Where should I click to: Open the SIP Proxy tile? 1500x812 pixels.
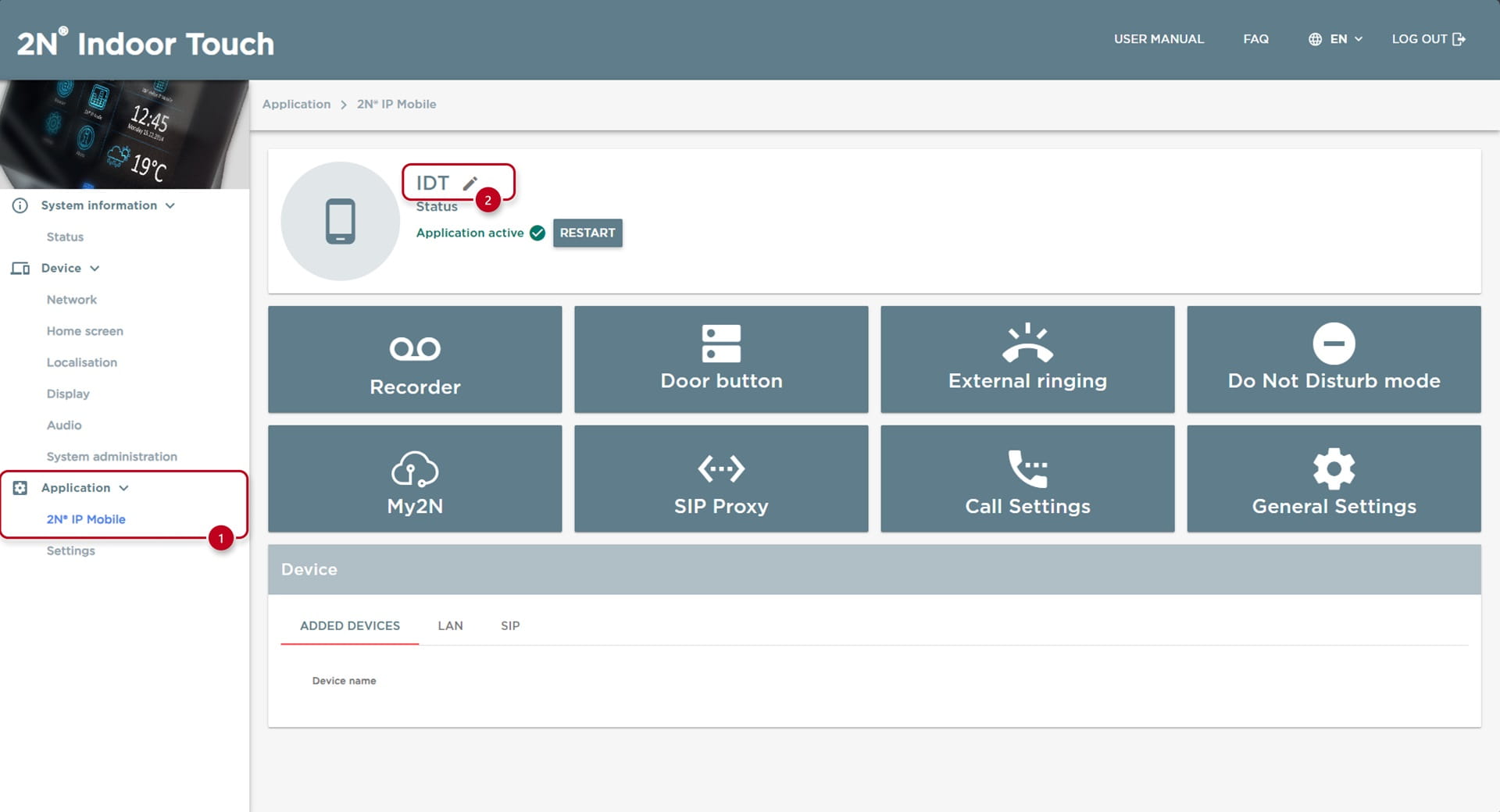pyautogui.click(x=721, y=479)
